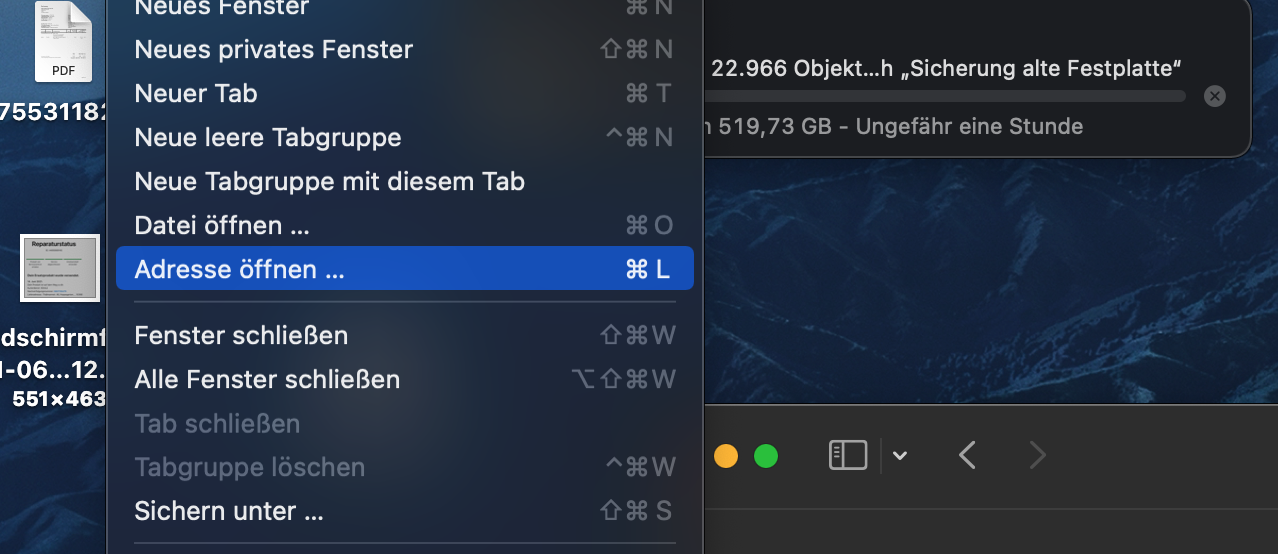Select "Sichern unter ..." menu entry
1278x554 pixels.
point(229,511)
